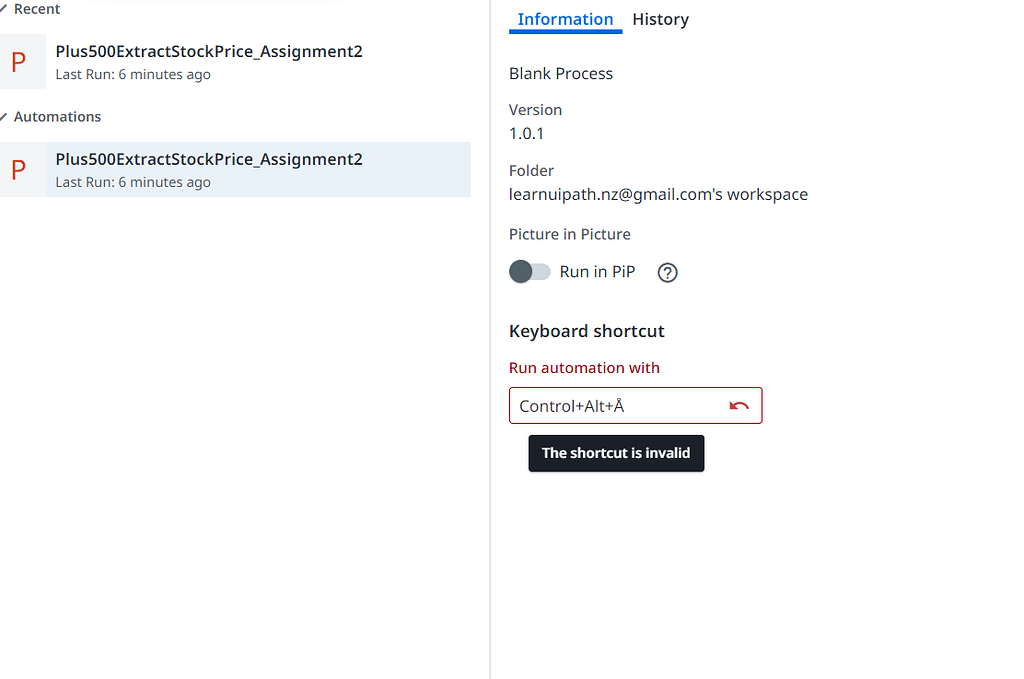Click the 'Automations' section header label

pos(57,117)
